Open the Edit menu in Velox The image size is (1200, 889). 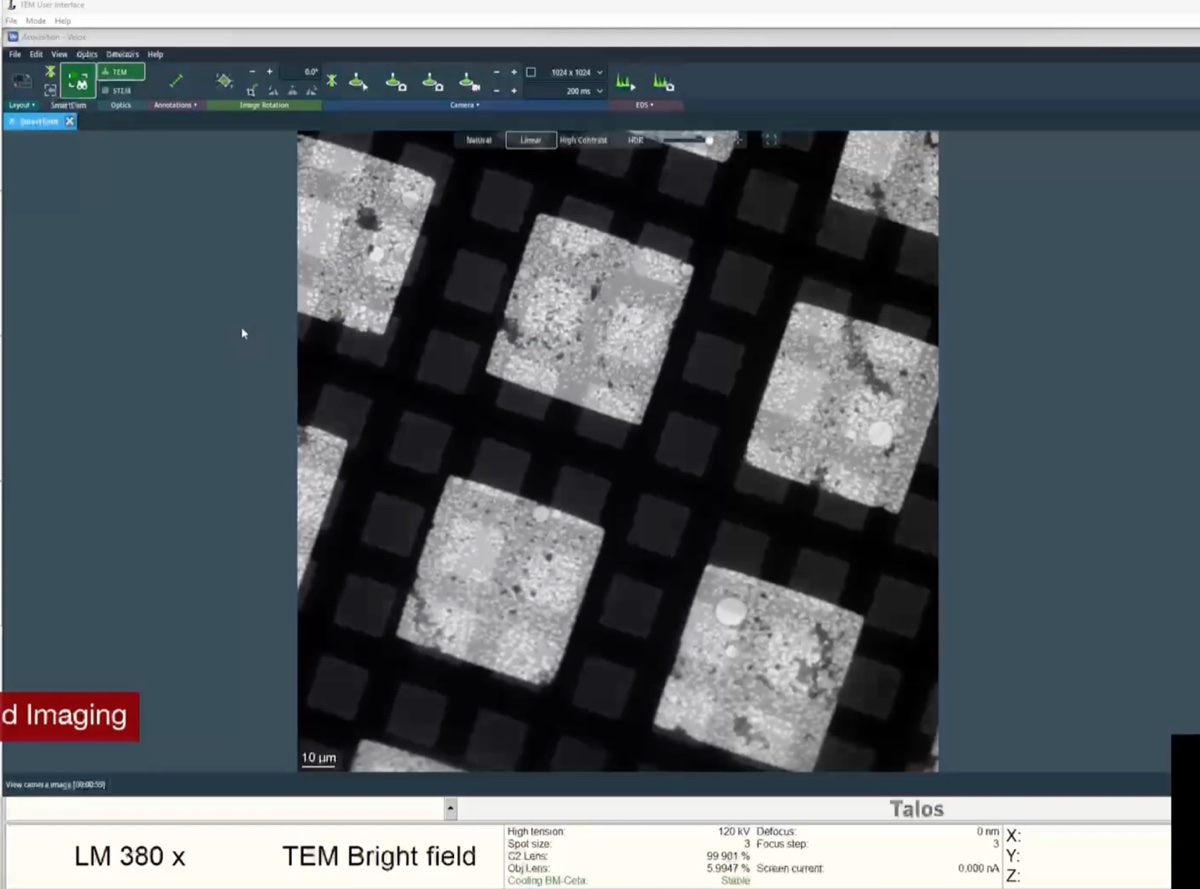coord(36,54)
